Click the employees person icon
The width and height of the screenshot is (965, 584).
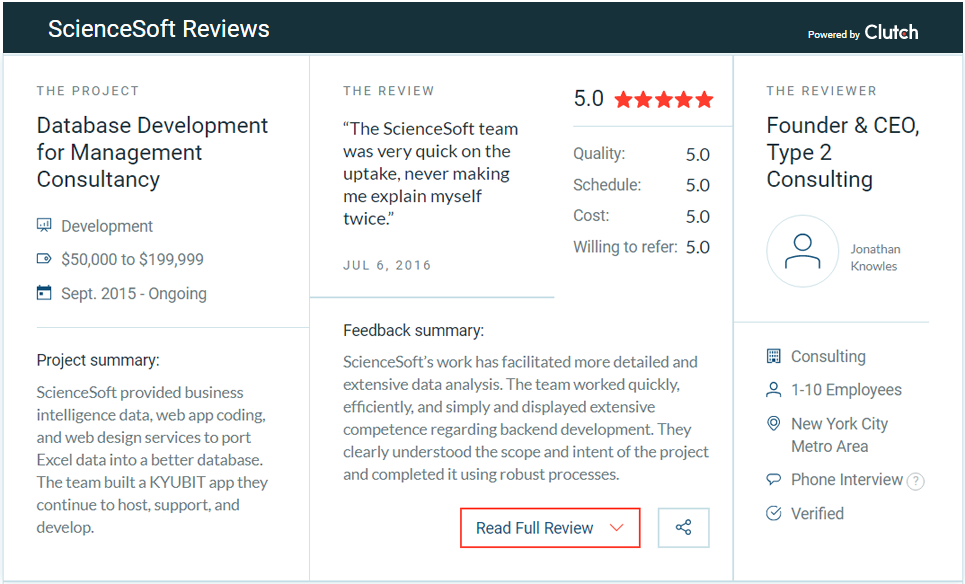[773, 390]
